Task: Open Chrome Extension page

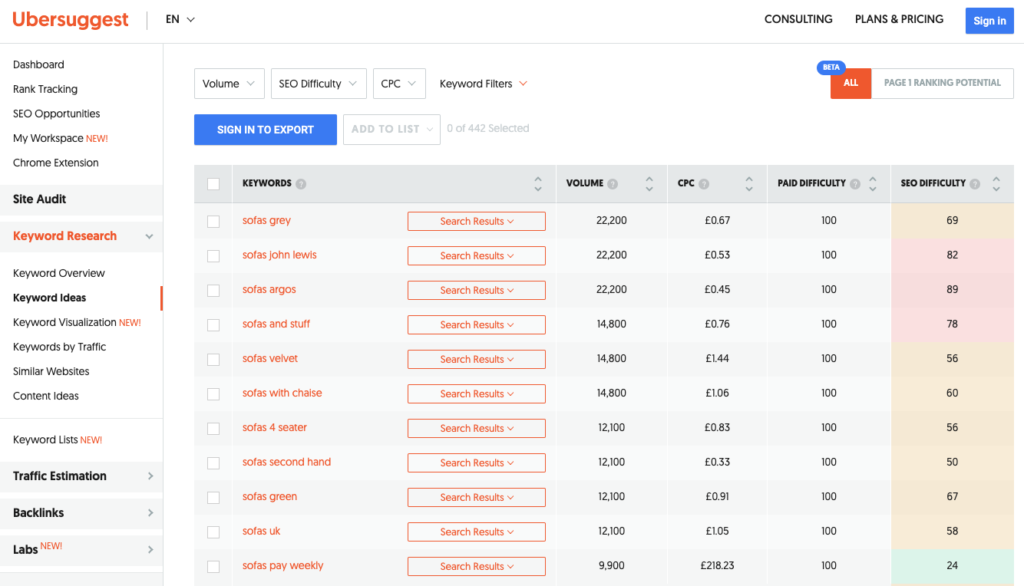Action: pos(56,163)
